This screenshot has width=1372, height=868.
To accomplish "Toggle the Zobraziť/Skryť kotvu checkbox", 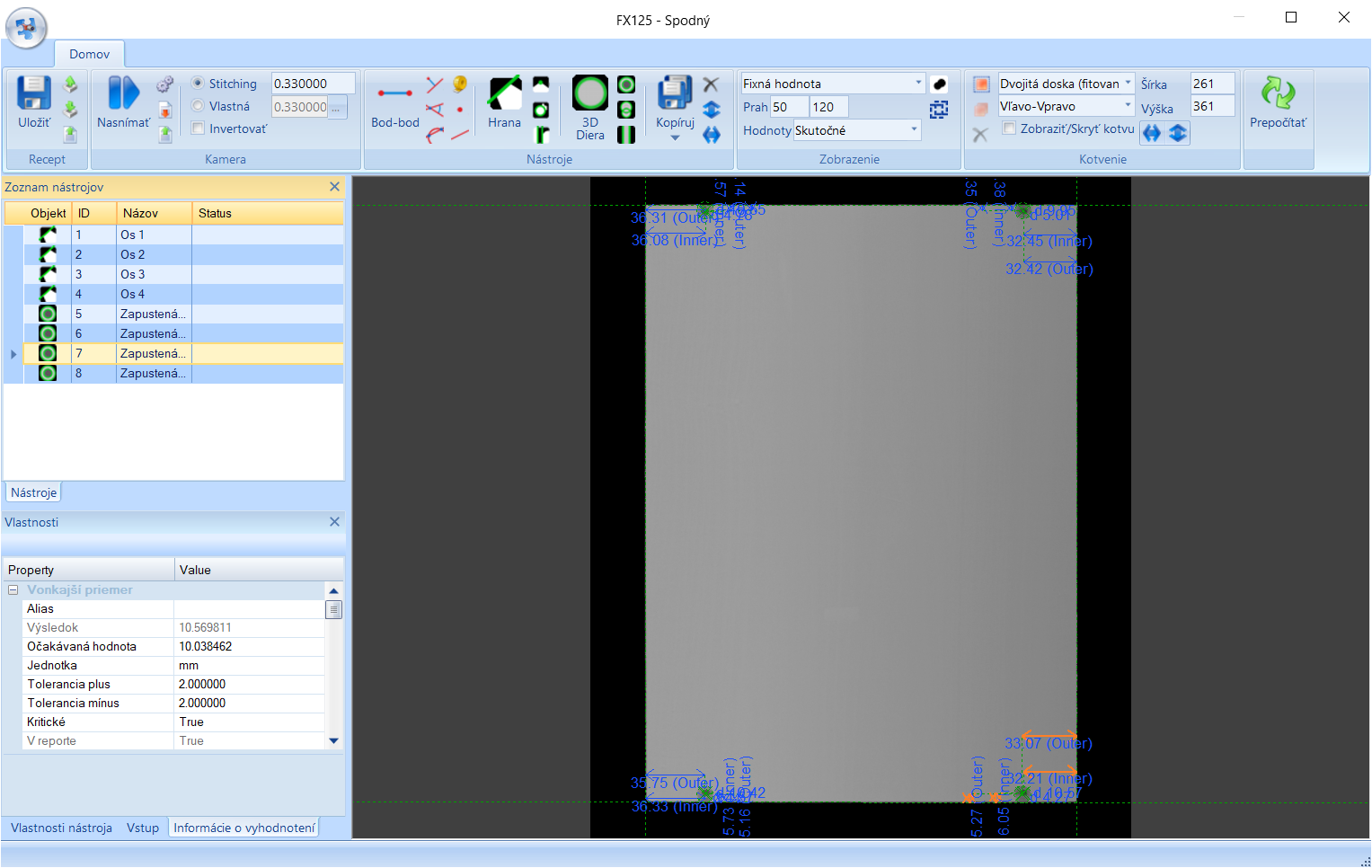I will click(1009, 128).
